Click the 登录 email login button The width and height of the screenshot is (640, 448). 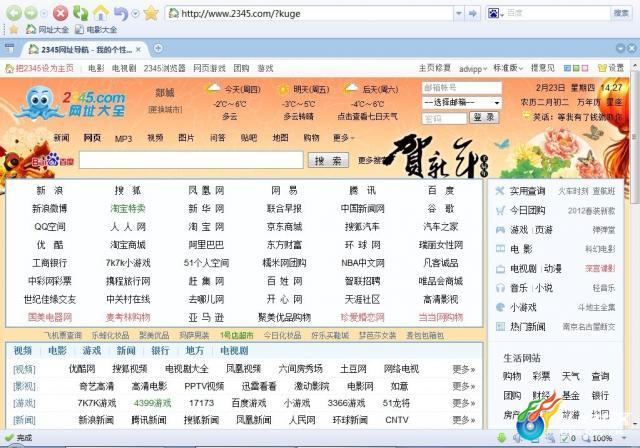click(484, 118)
